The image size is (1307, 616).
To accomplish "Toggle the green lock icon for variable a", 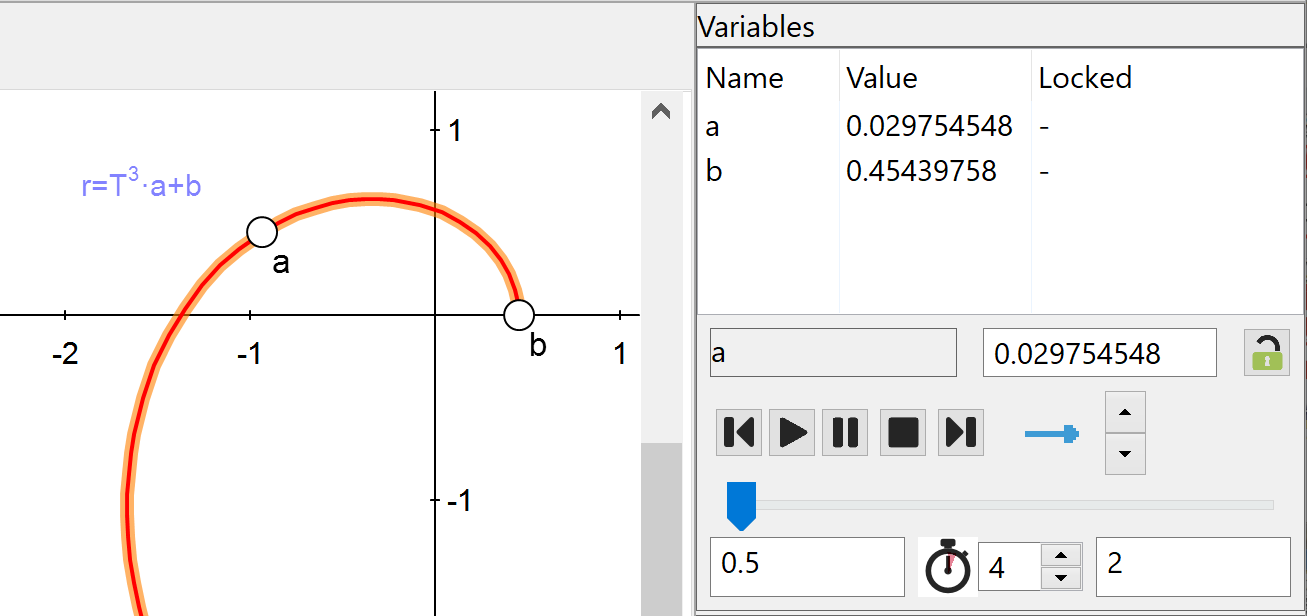I will coord(1266,353).
